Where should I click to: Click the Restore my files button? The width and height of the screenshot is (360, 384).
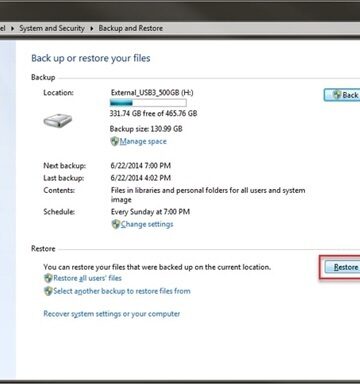(x=342, y=267)
